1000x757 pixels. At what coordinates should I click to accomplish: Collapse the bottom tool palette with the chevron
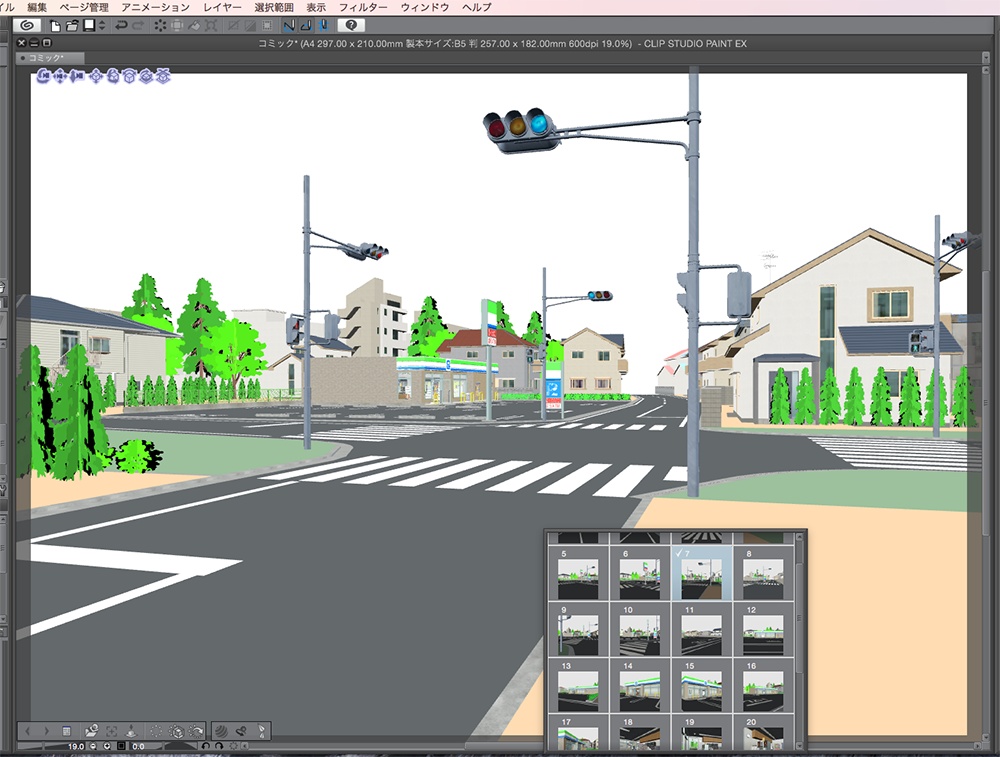(x=245, y=747)
